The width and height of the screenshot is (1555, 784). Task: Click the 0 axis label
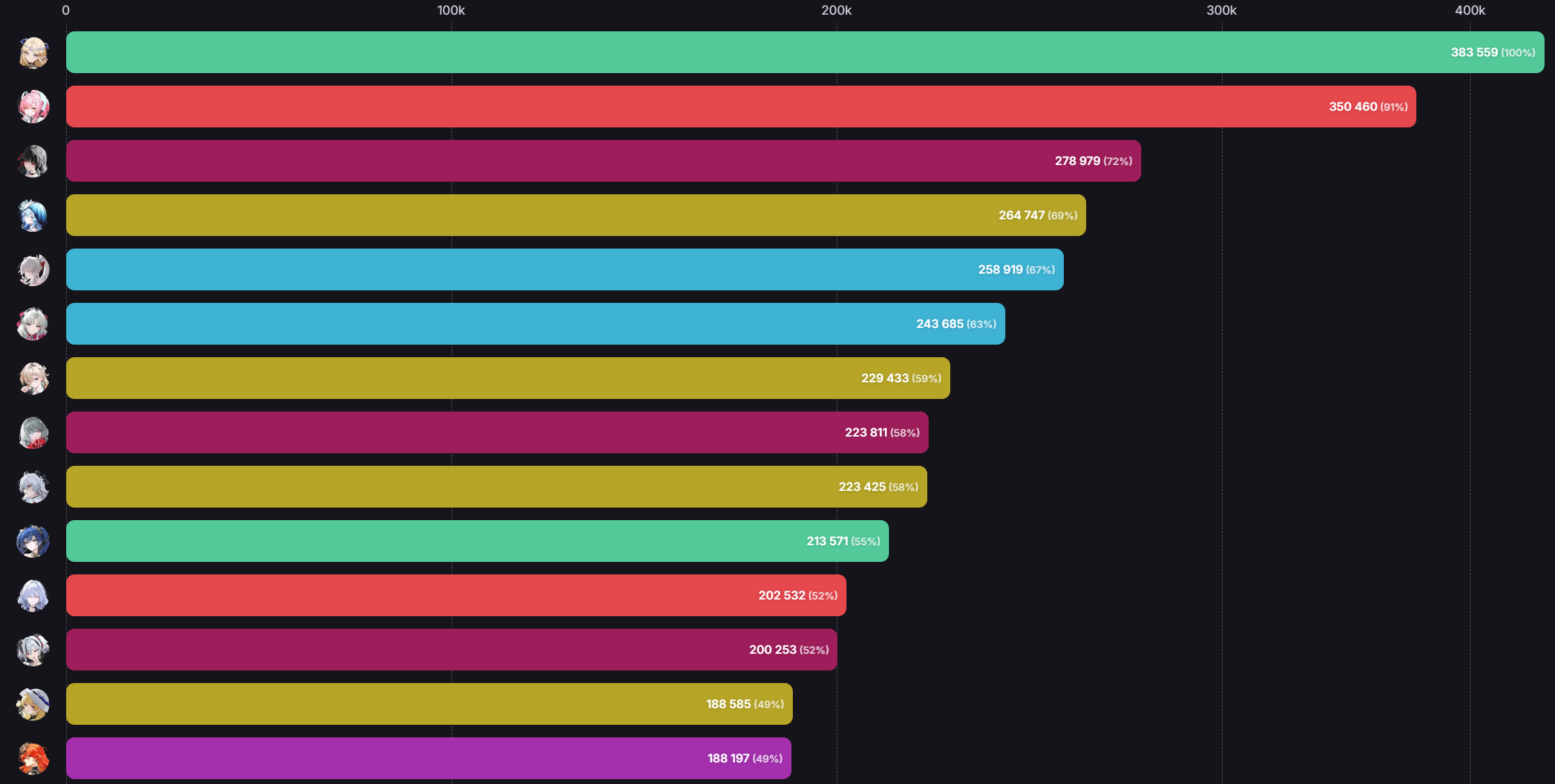point(65,10)
